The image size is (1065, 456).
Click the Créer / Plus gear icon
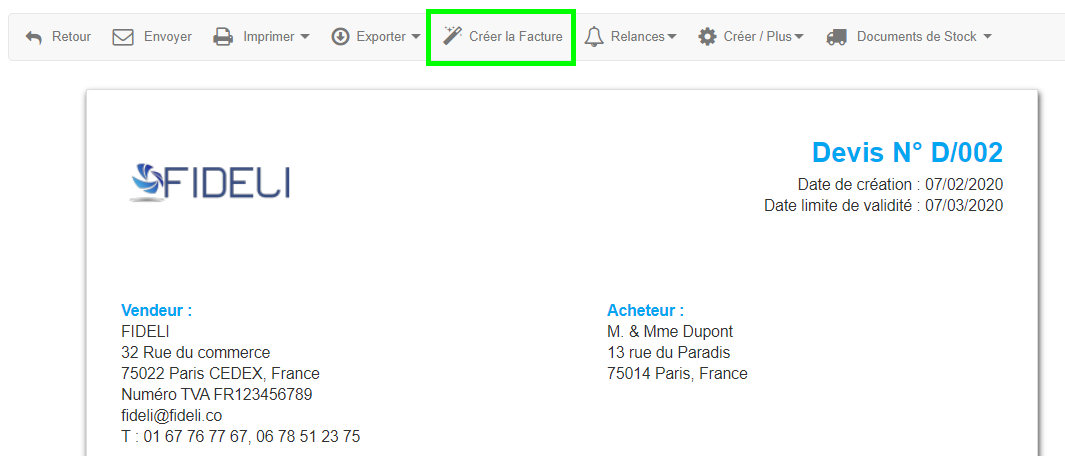tap(707, 37)
